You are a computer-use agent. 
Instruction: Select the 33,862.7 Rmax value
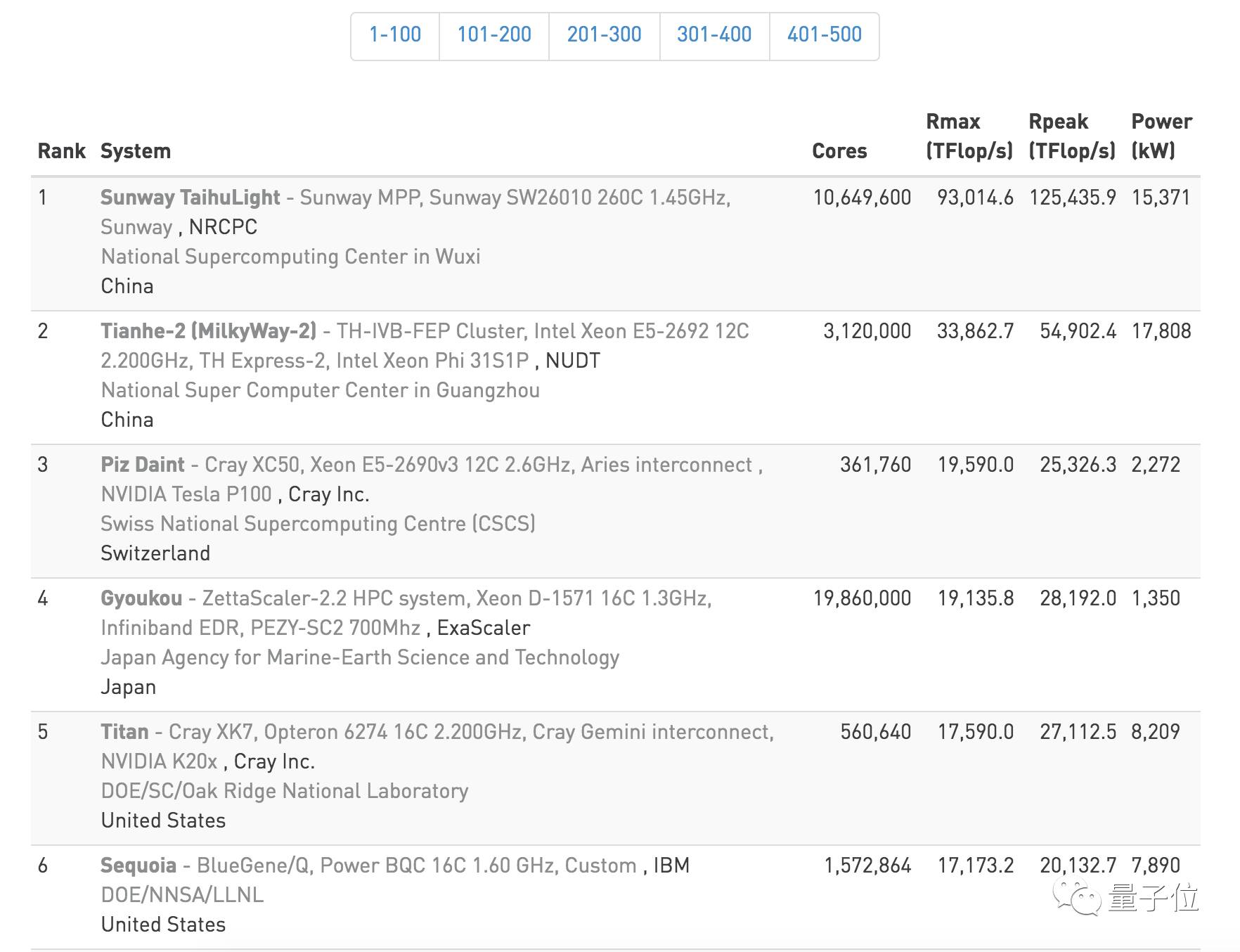click(x=975, y=331)
